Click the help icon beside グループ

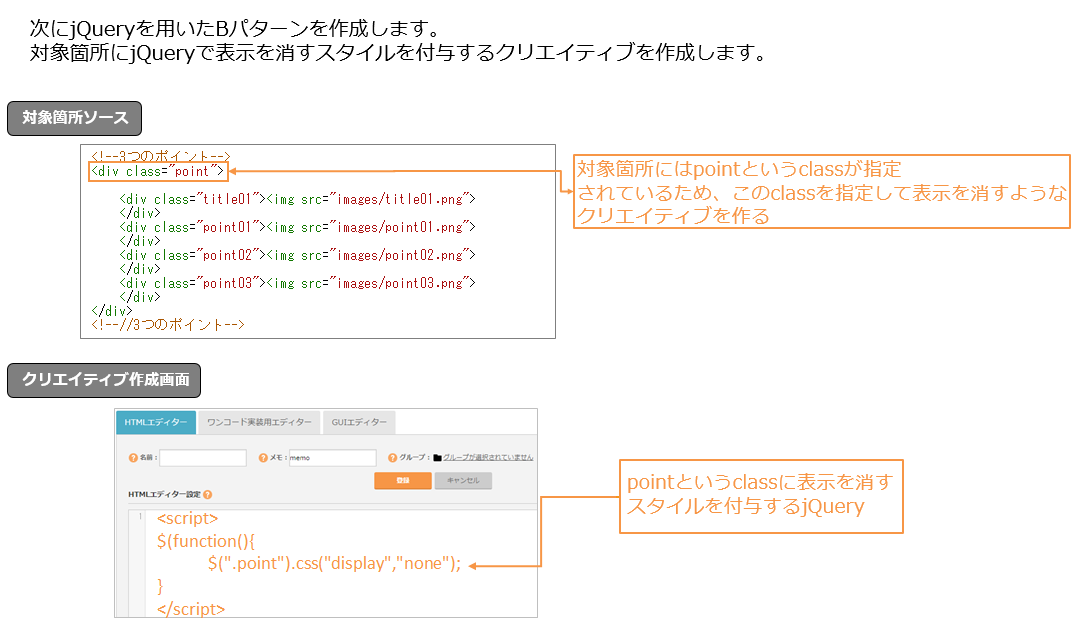point(392,458)
